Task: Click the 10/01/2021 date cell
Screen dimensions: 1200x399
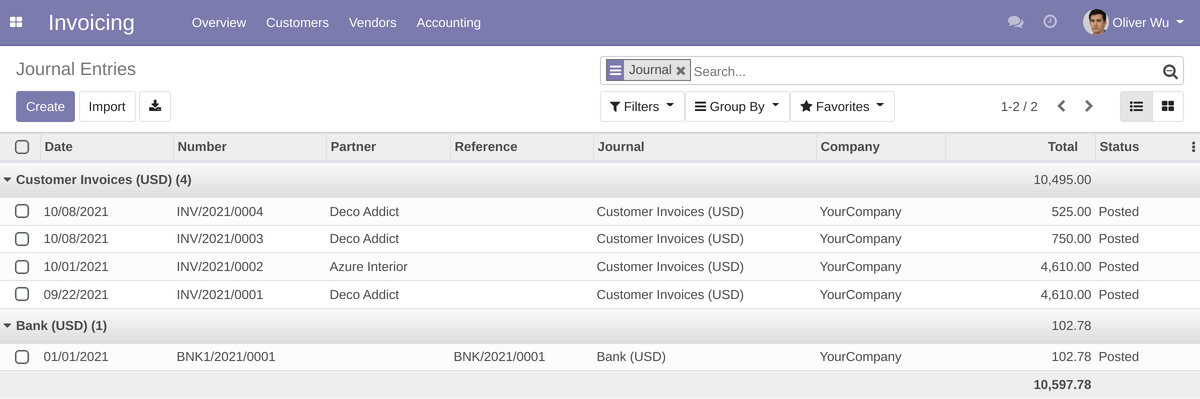Action: (76, 267)
